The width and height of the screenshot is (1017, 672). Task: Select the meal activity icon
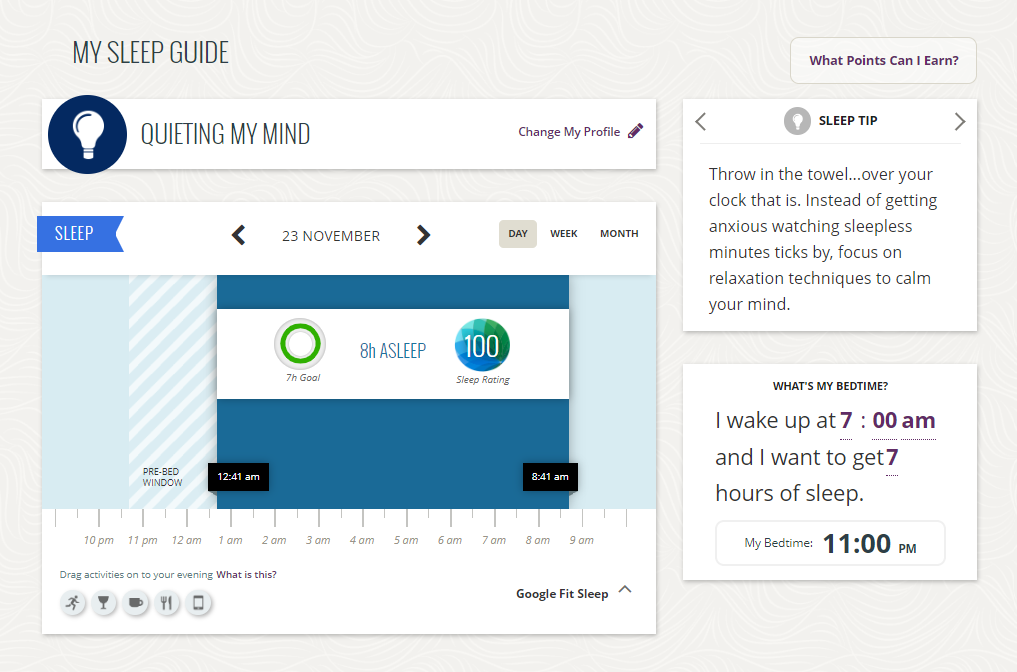pos(167,603)
